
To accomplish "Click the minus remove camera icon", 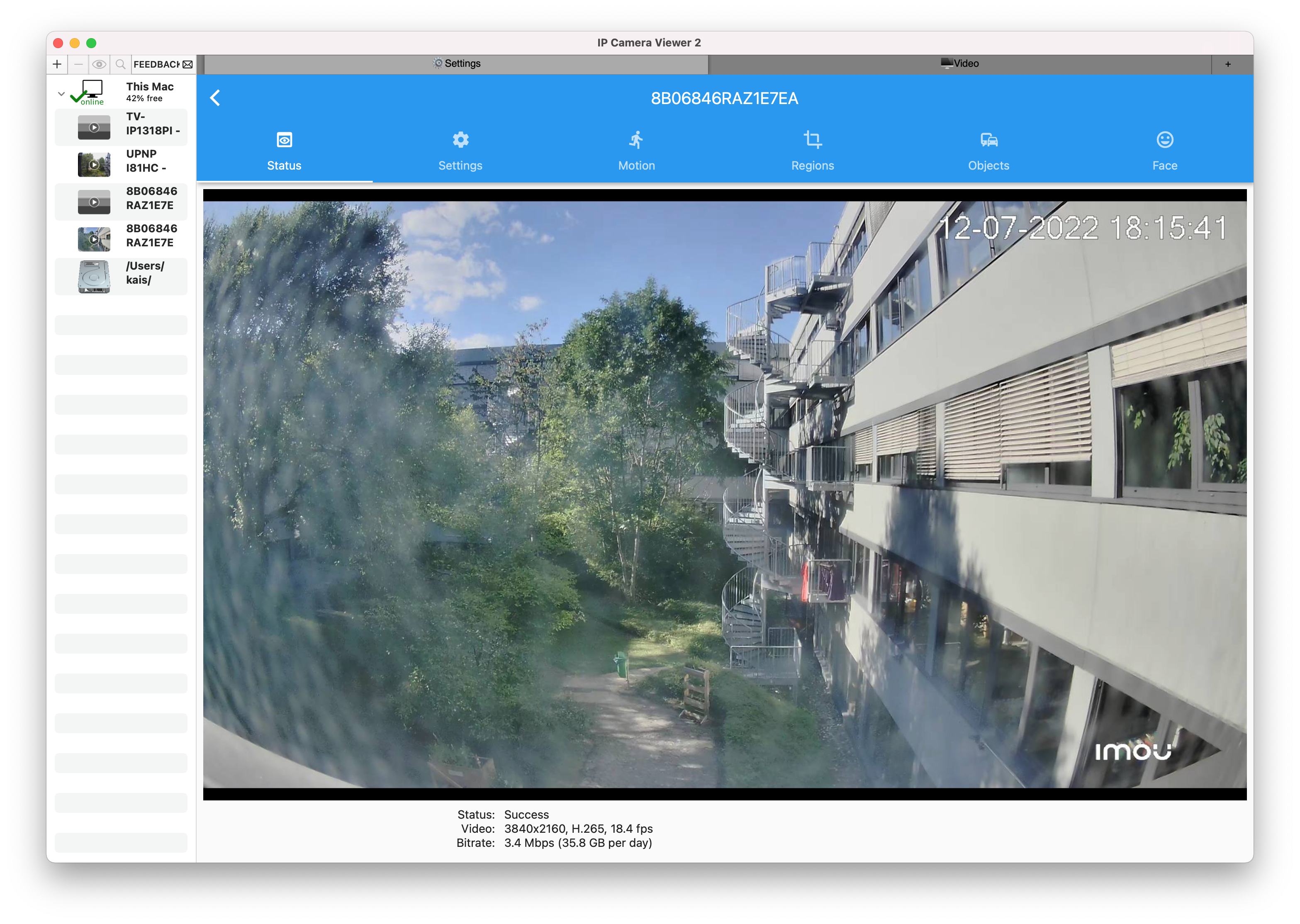I will point(78,64).
